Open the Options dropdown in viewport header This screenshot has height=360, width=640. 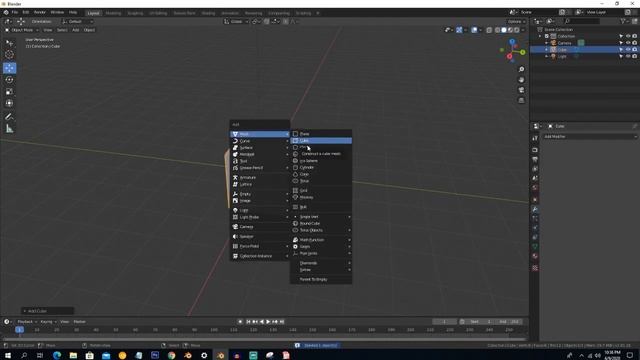(516, 21)
